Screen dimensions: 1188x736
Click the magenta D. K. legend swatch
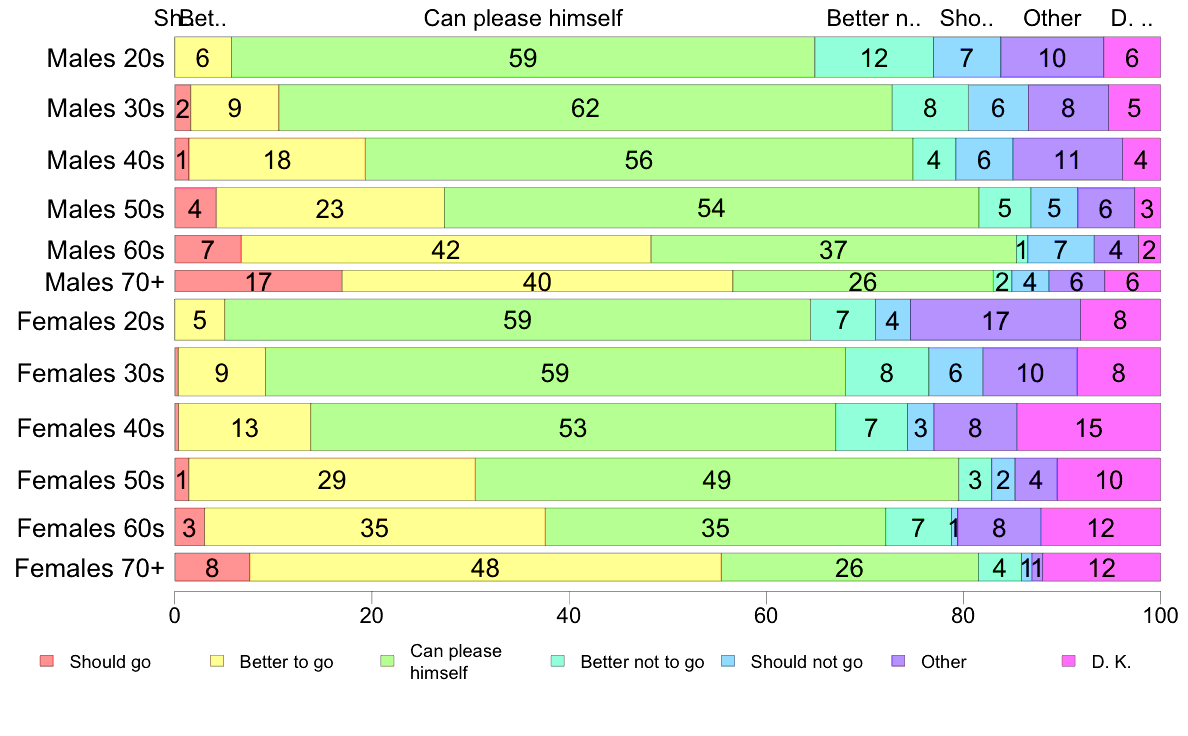(1069, 661)
